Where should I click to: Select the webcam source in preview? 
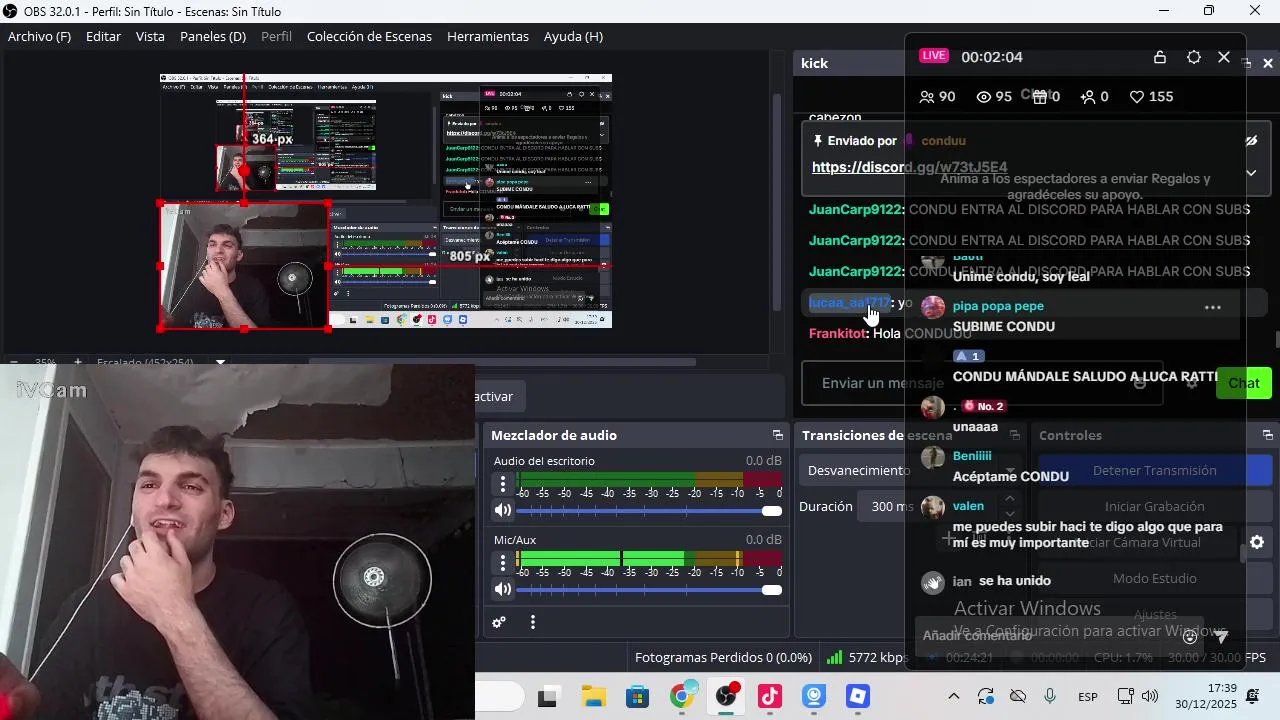tap(245, 266)
